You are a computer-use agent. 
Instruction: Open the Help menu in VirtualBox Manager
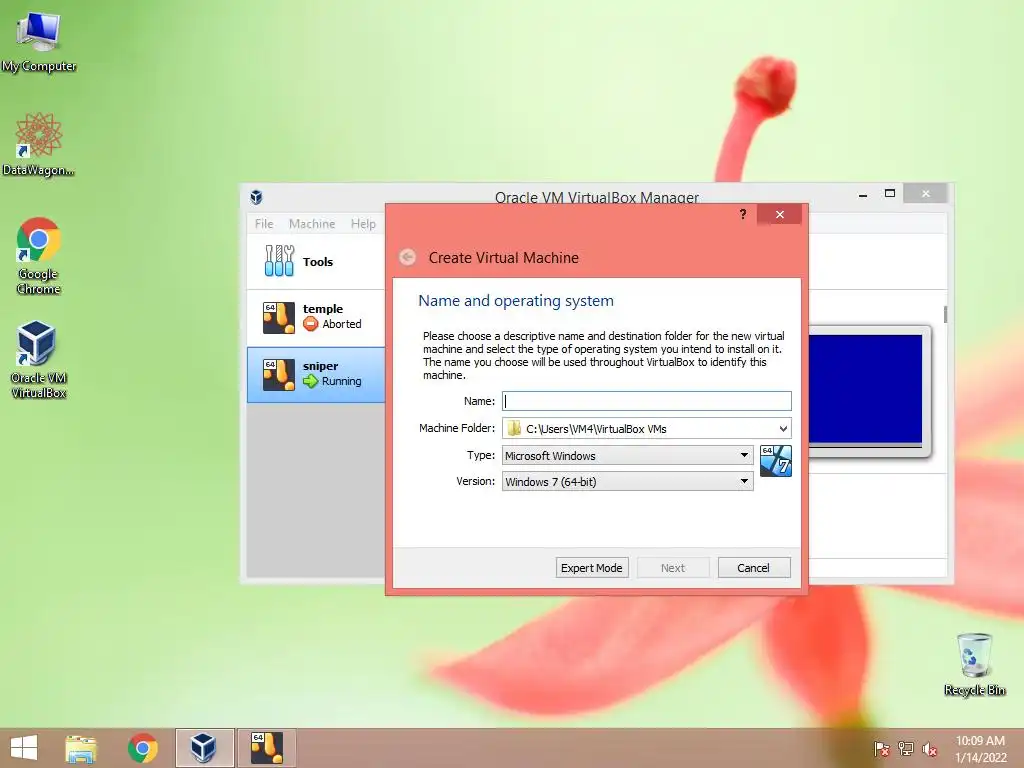tap(363, 223)
